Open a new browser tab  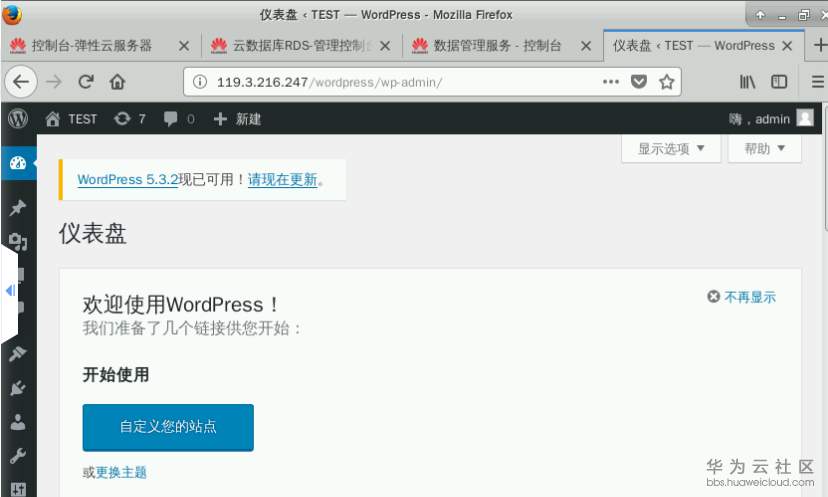click(820, 45)
